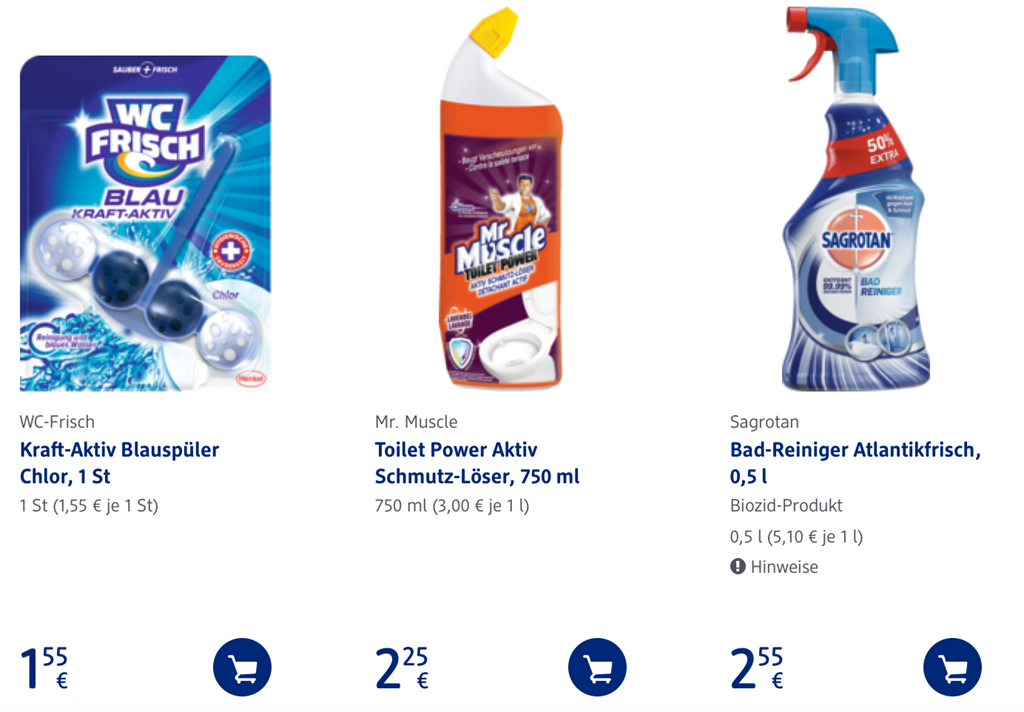Open Mr Muscle bottle product image

pos(500,198)
